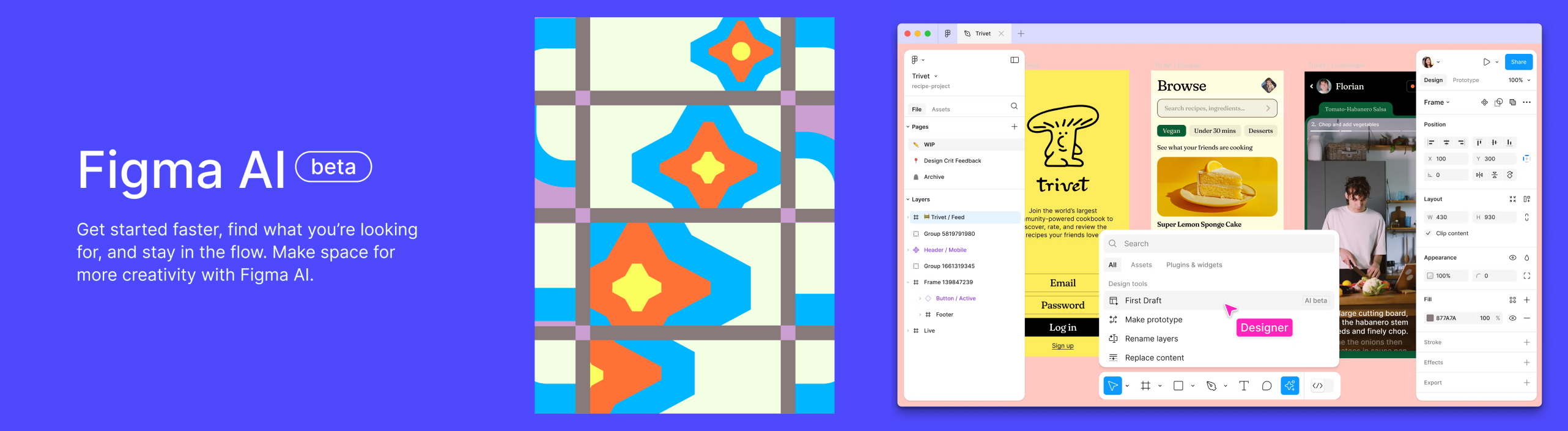Flip horizontal icon next to rotation

pos(1479,175)
